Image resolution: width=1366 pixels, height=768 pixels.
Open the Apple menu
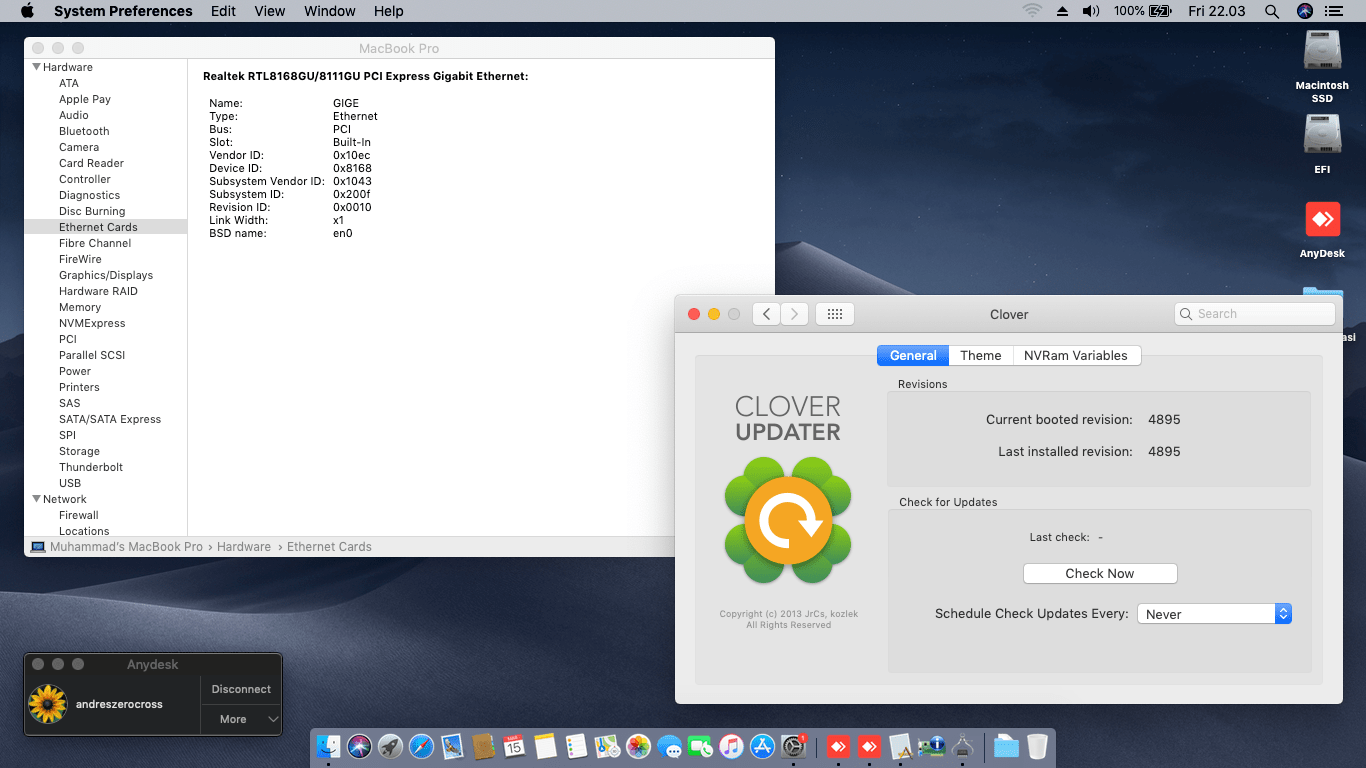tap(27, 11)
